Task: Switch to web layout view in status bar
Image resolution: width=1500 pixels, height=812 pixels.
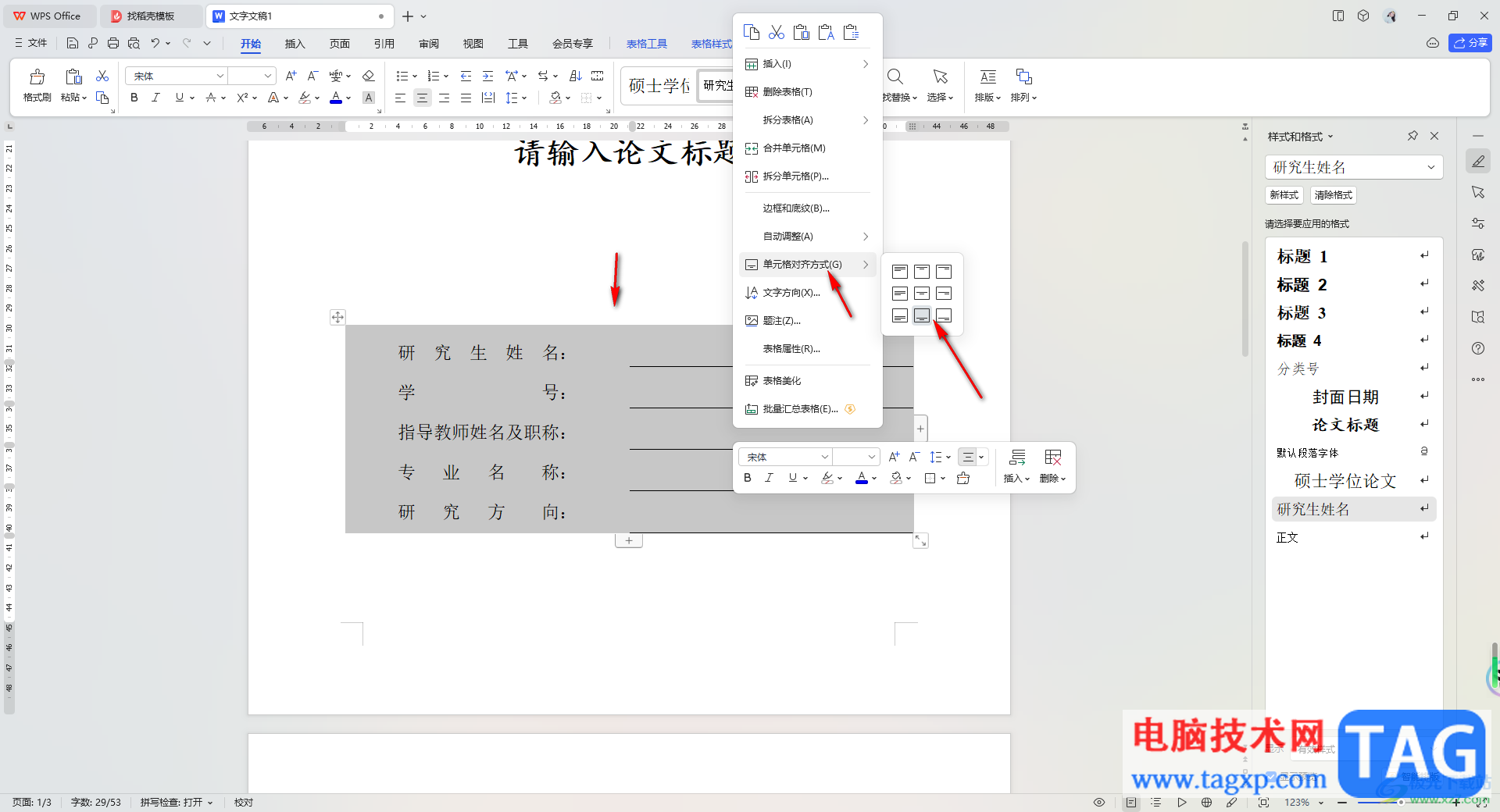Action: (1207, 802)
